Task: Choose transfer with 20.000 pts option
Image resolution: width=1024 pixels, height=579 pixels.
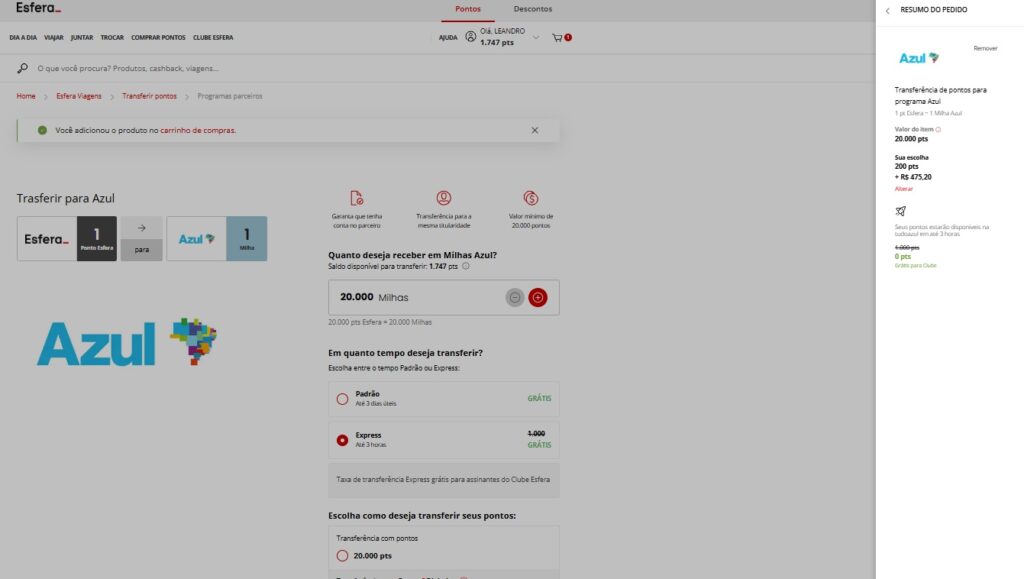Action: click(x=343, y=555)
